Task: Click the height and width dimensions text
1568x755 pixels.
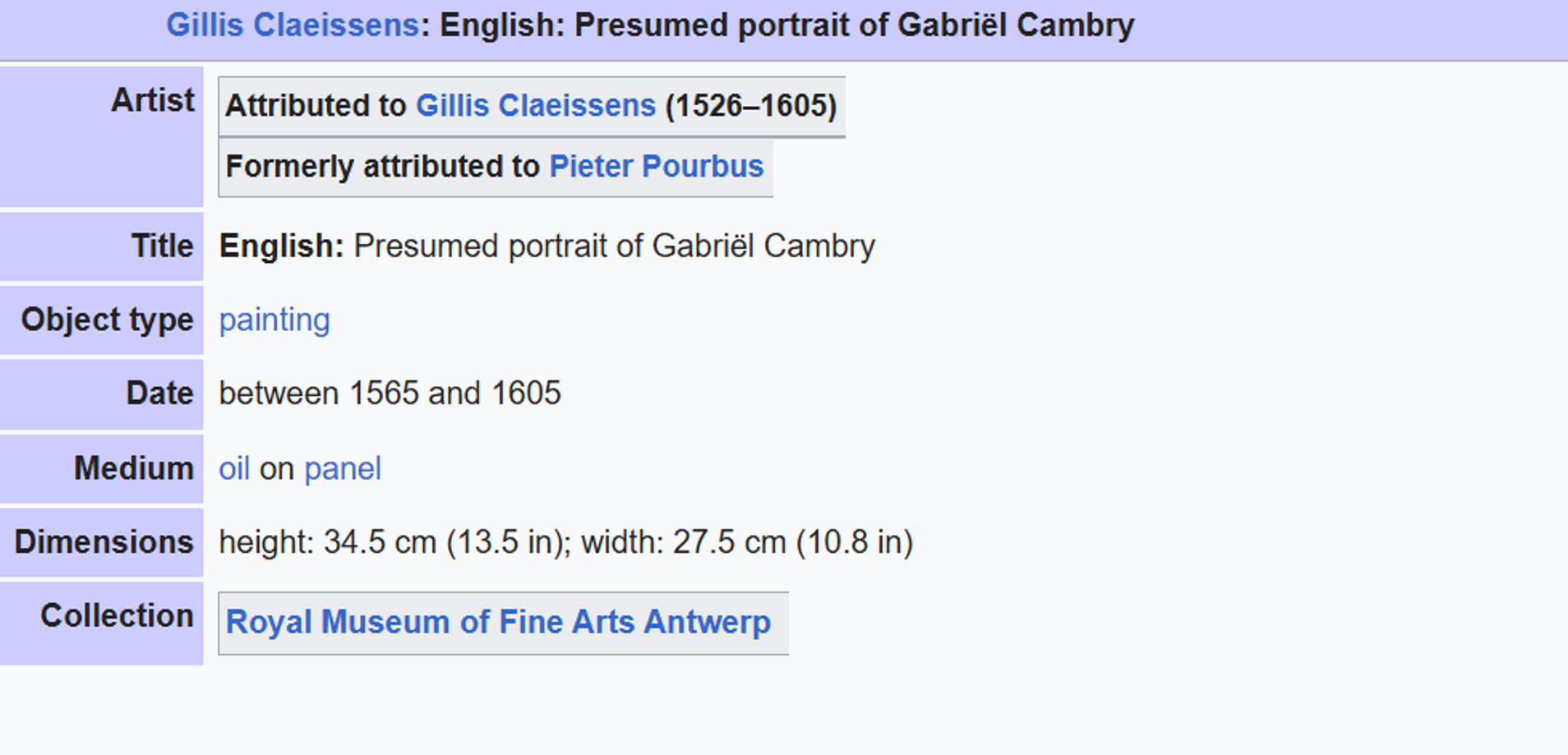Action: point(565,542)
